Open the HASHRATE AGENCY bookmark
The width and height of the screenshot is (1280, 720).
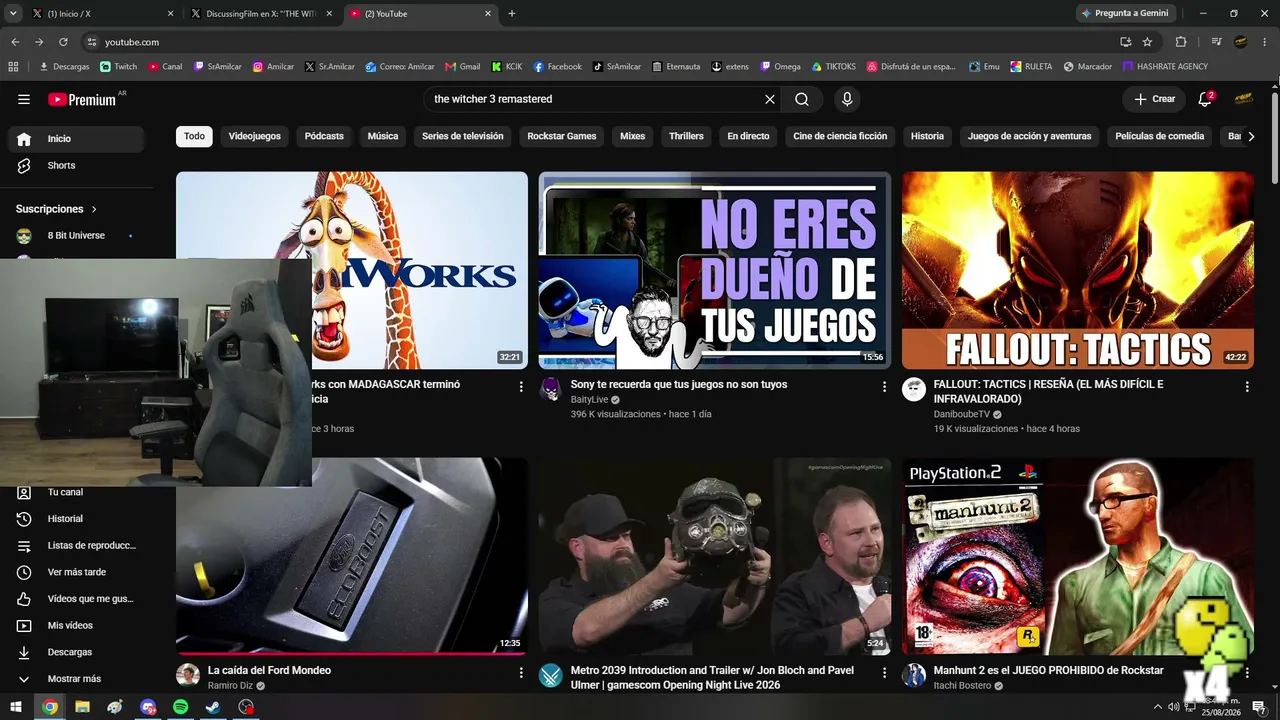[1165, 67]
